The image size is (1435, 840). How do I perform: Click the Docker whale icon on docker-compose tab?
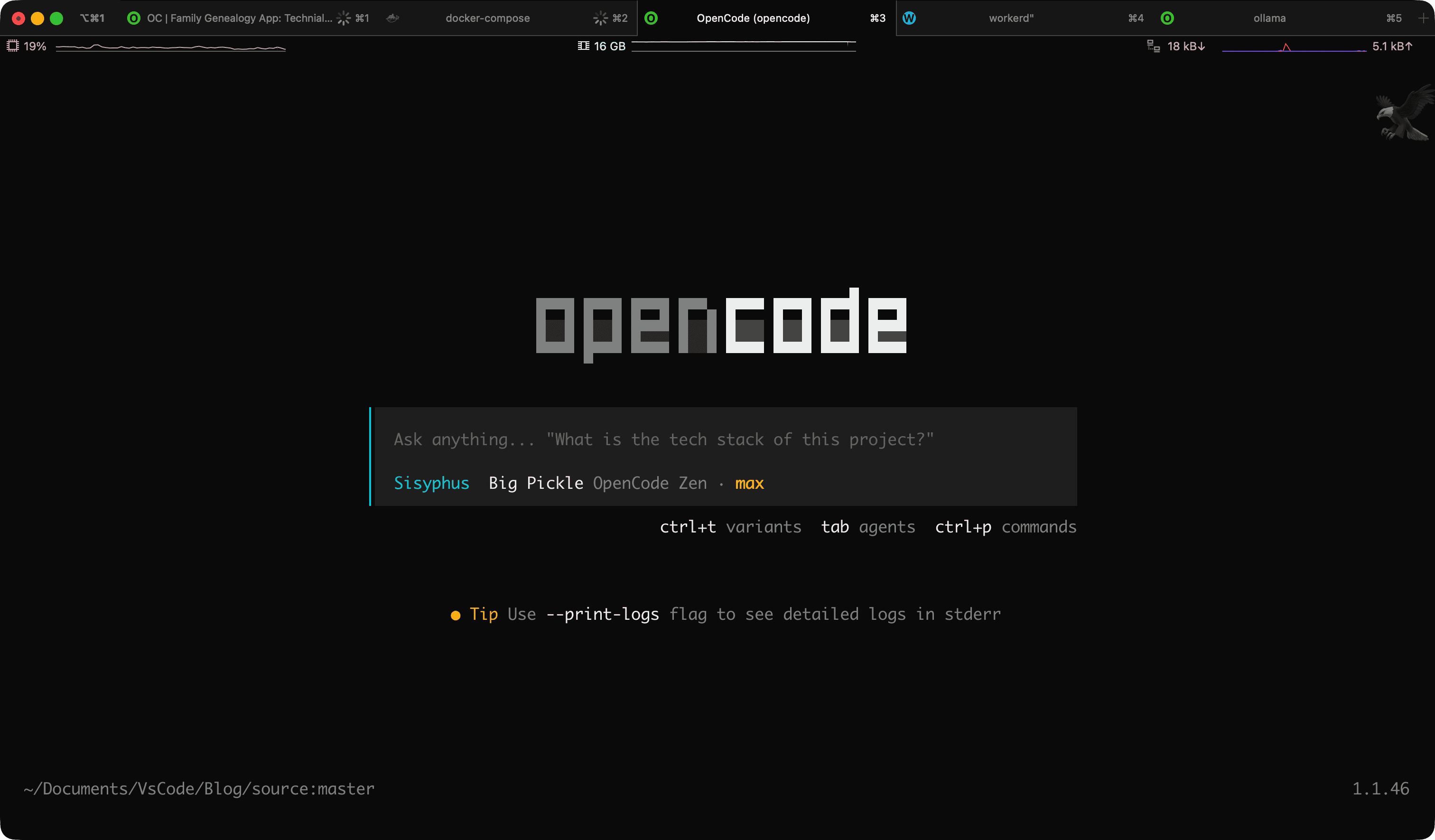coord(392,18)
